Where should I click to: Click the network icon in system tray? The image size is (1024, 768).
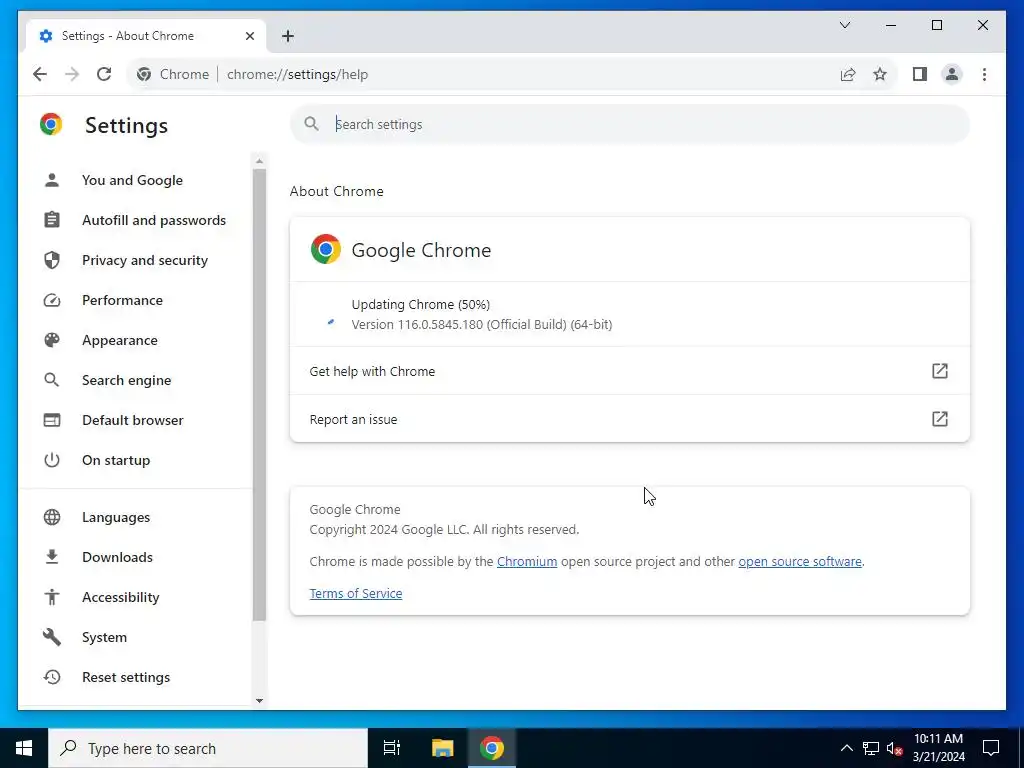871,748
